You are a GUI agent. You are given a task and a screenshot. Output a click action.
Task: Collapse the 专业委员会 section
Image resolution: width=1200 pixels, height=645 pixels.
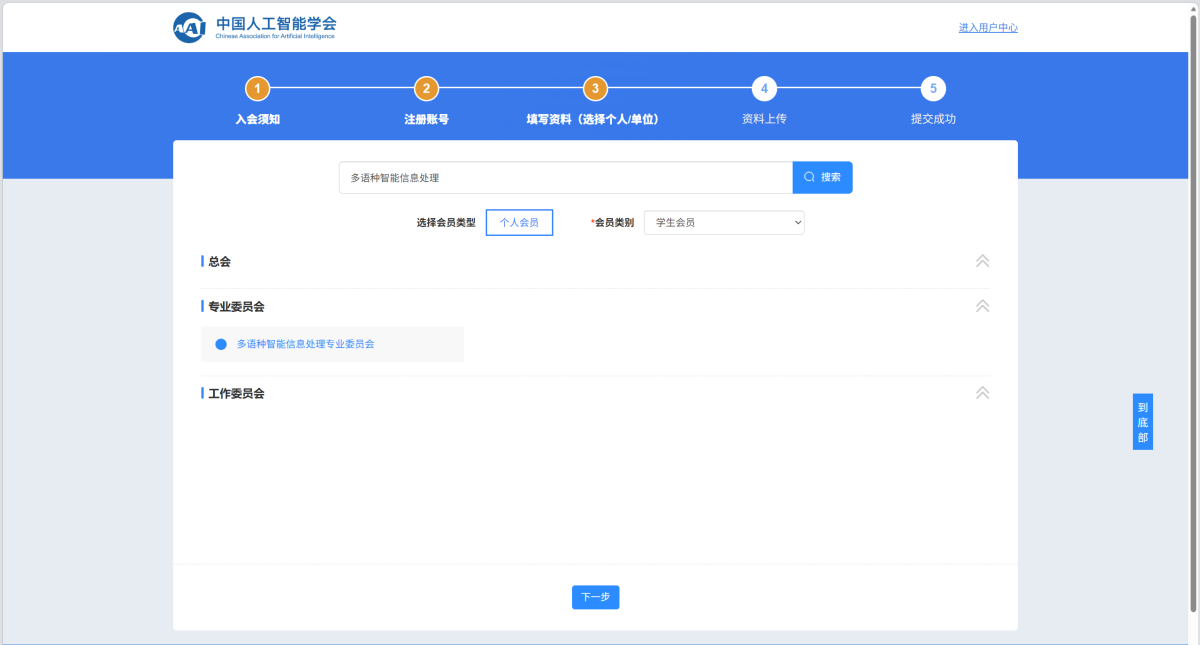coord(982,306)
